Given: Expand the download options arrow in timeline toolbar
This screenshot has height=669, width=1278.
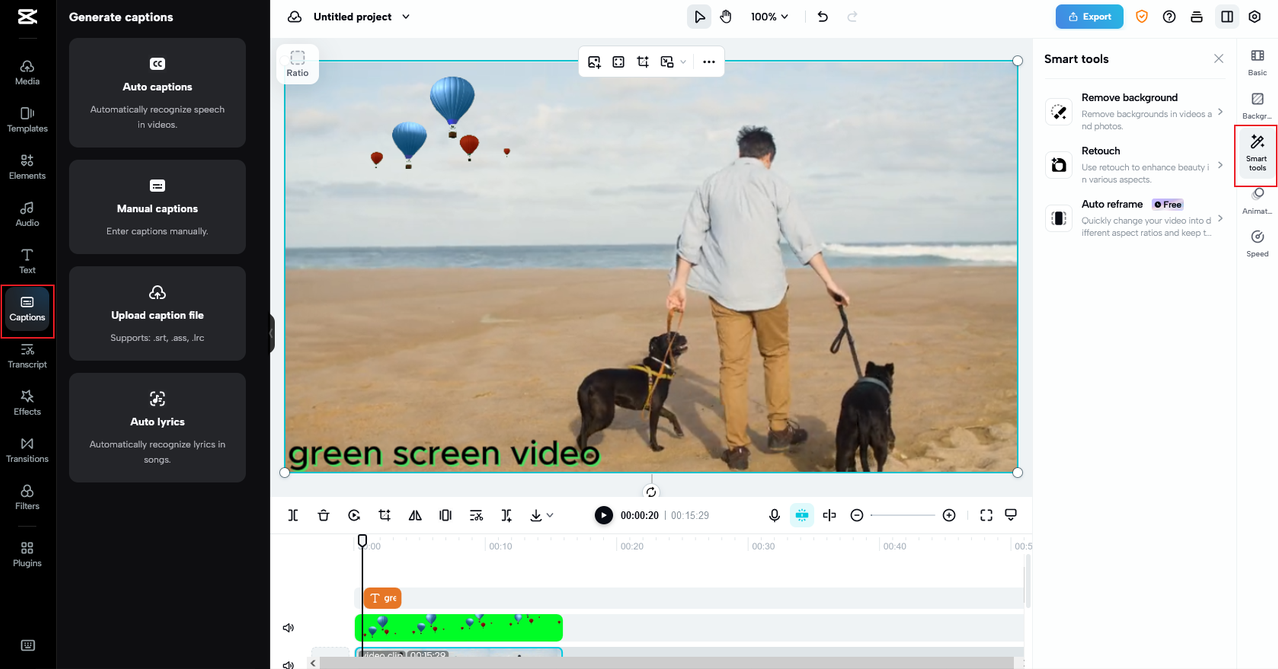Looking at the screenshot, I should (x=550, y=515).
